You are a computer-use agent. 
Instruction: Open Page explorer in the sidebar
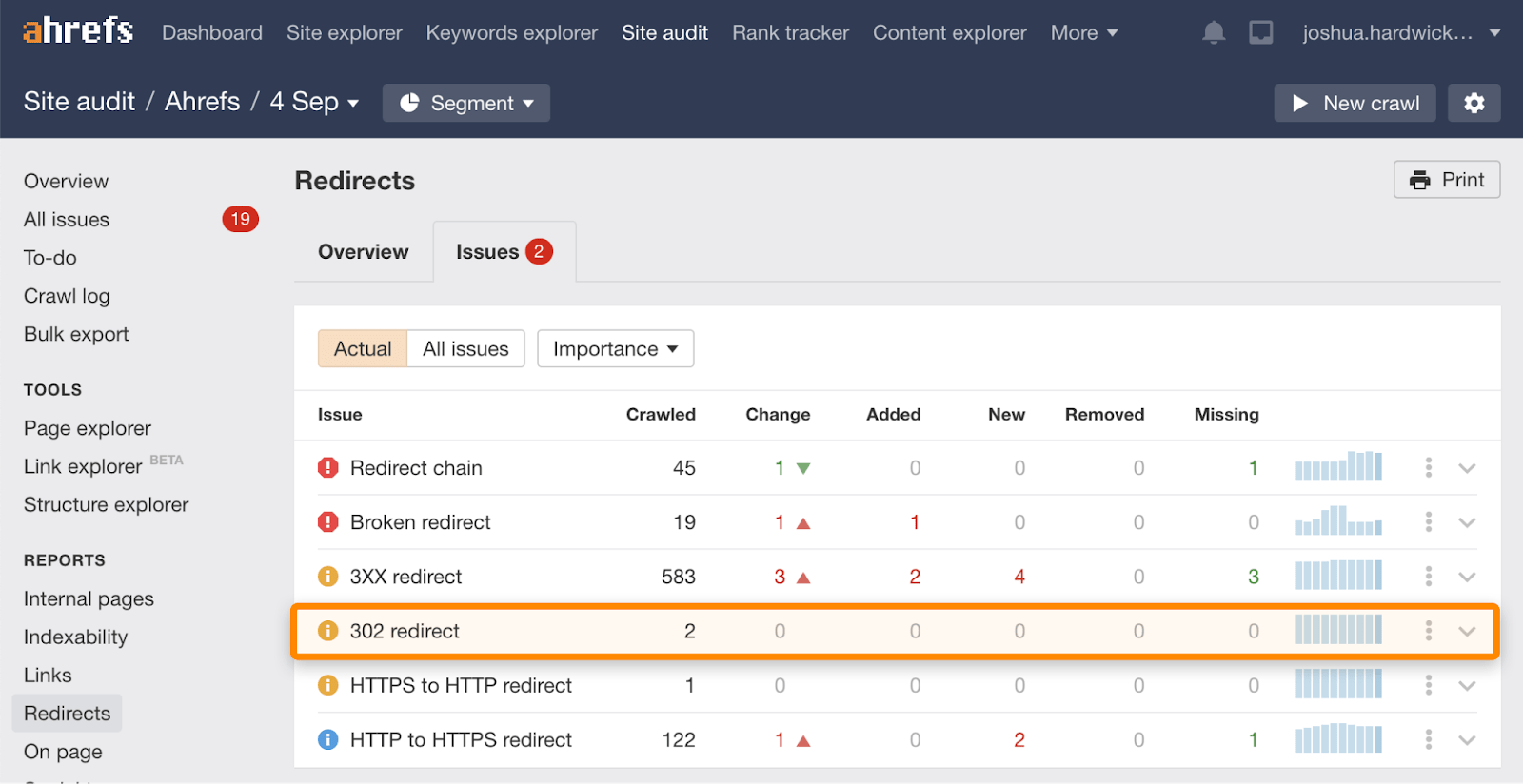pyautogui.click(x=88, y=428)
